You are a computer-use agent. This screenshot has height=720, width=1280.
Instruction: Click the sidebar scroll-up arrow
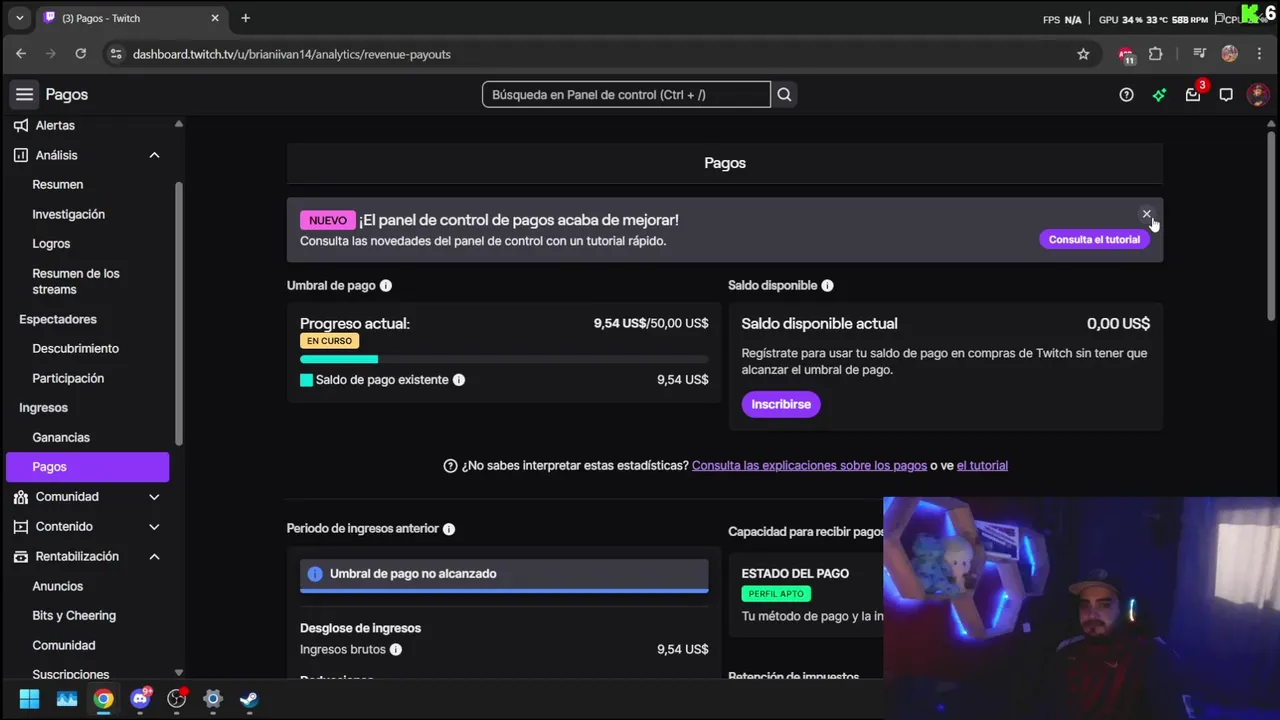pyautogui.click(x=179, y=124)
